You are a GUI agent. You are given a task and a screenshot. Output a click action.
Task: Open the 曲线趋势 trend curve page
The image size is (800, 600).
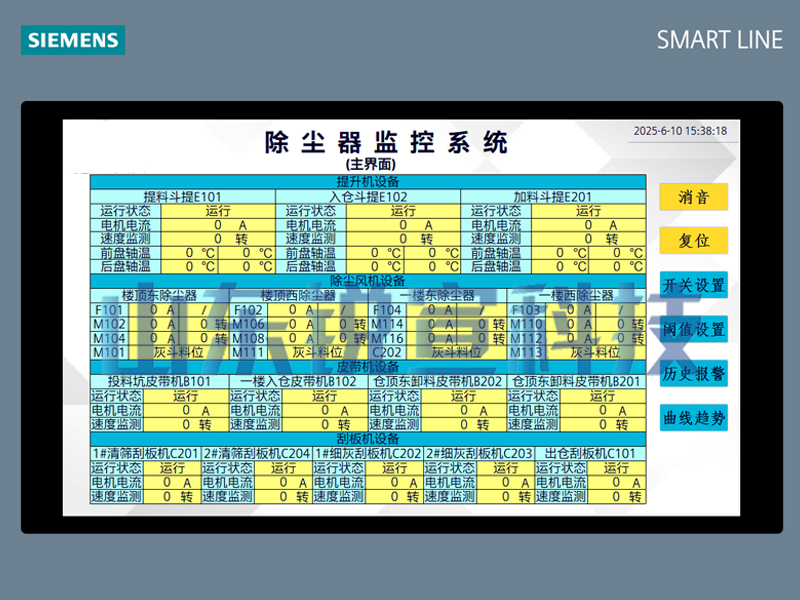pos(693,418)
